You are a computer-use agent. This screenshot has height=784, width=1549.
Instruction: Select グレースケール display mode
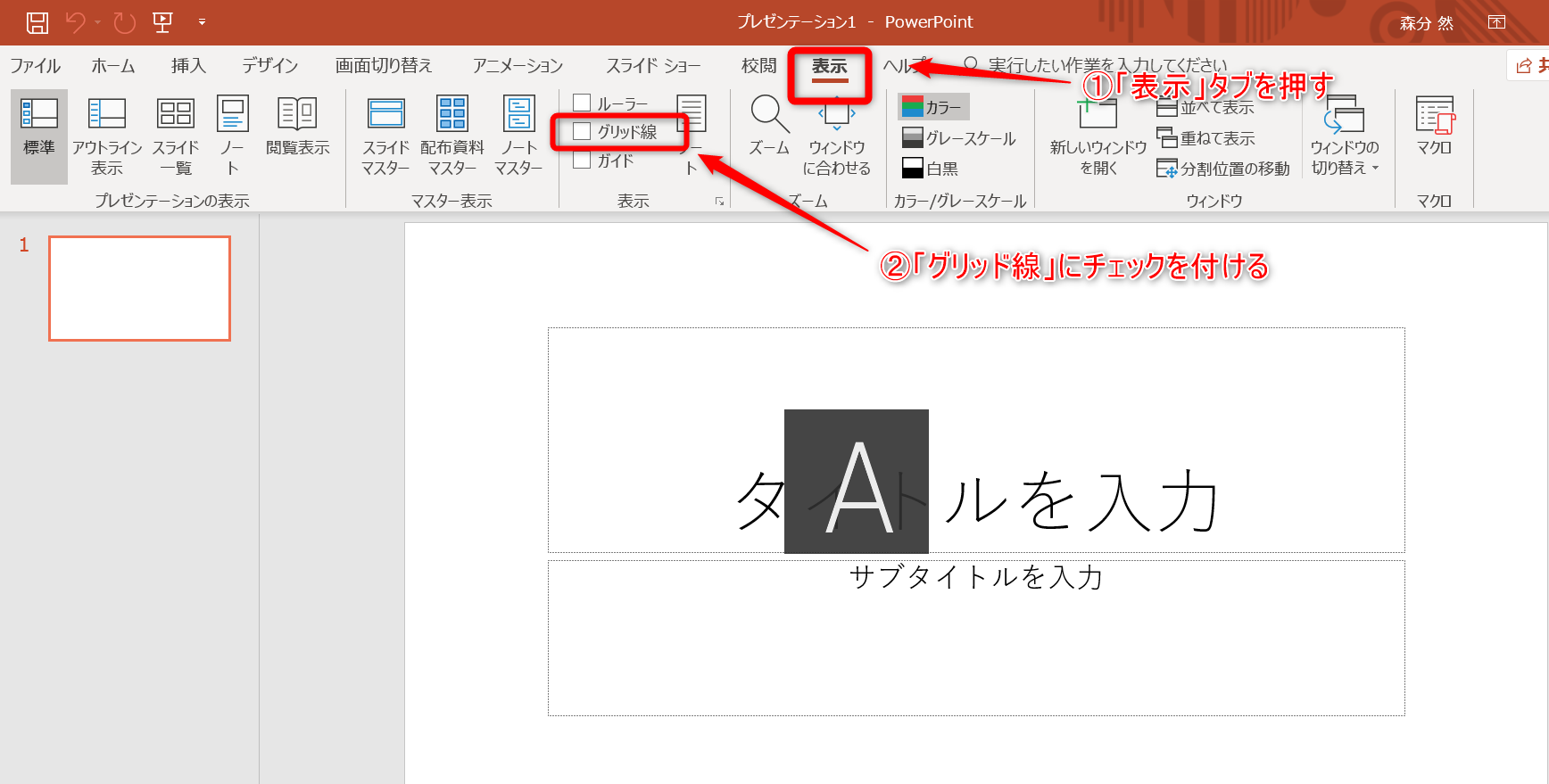[x=959, y=138]
